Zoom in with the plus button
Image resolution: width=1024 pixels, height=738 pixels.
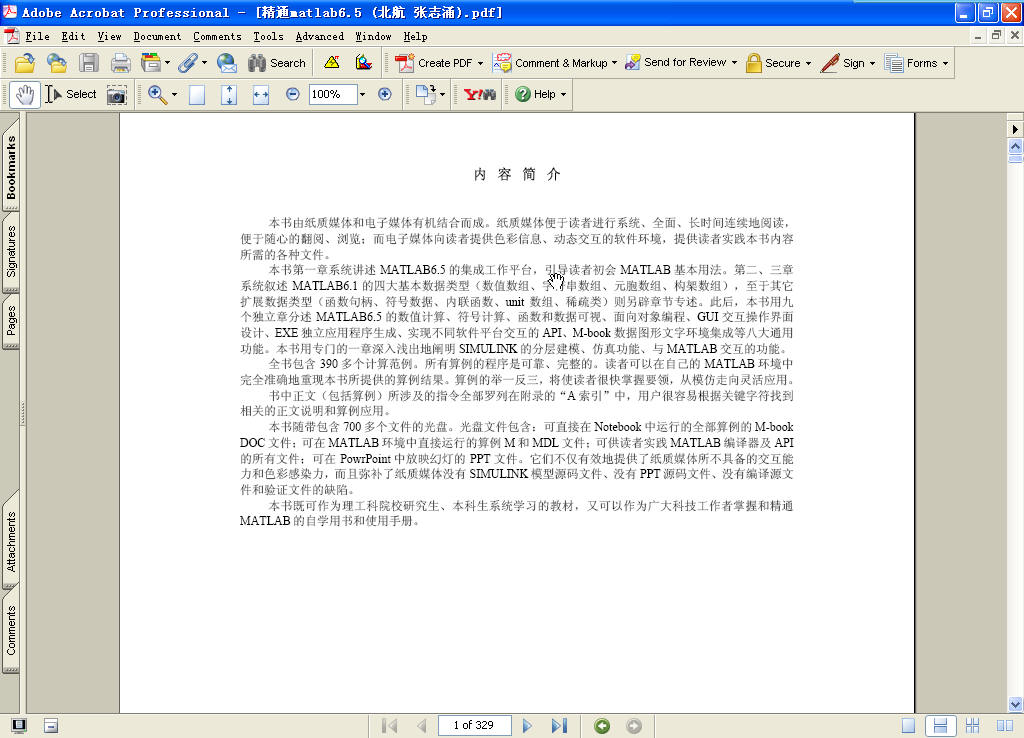[x=385, y=95]
